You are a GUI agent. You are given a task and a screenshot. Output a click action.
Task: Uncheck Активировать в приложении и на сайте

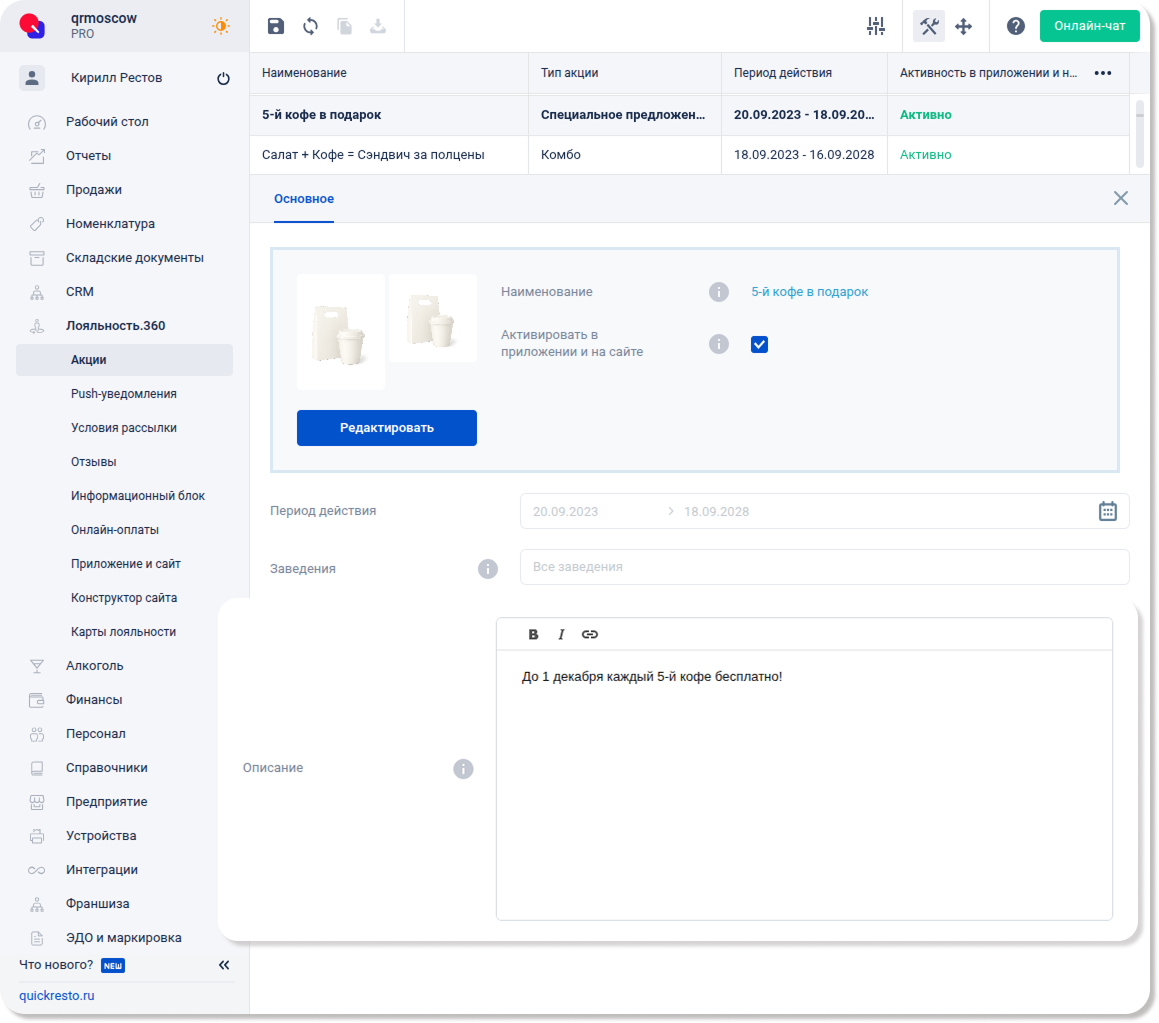[759, 345]
